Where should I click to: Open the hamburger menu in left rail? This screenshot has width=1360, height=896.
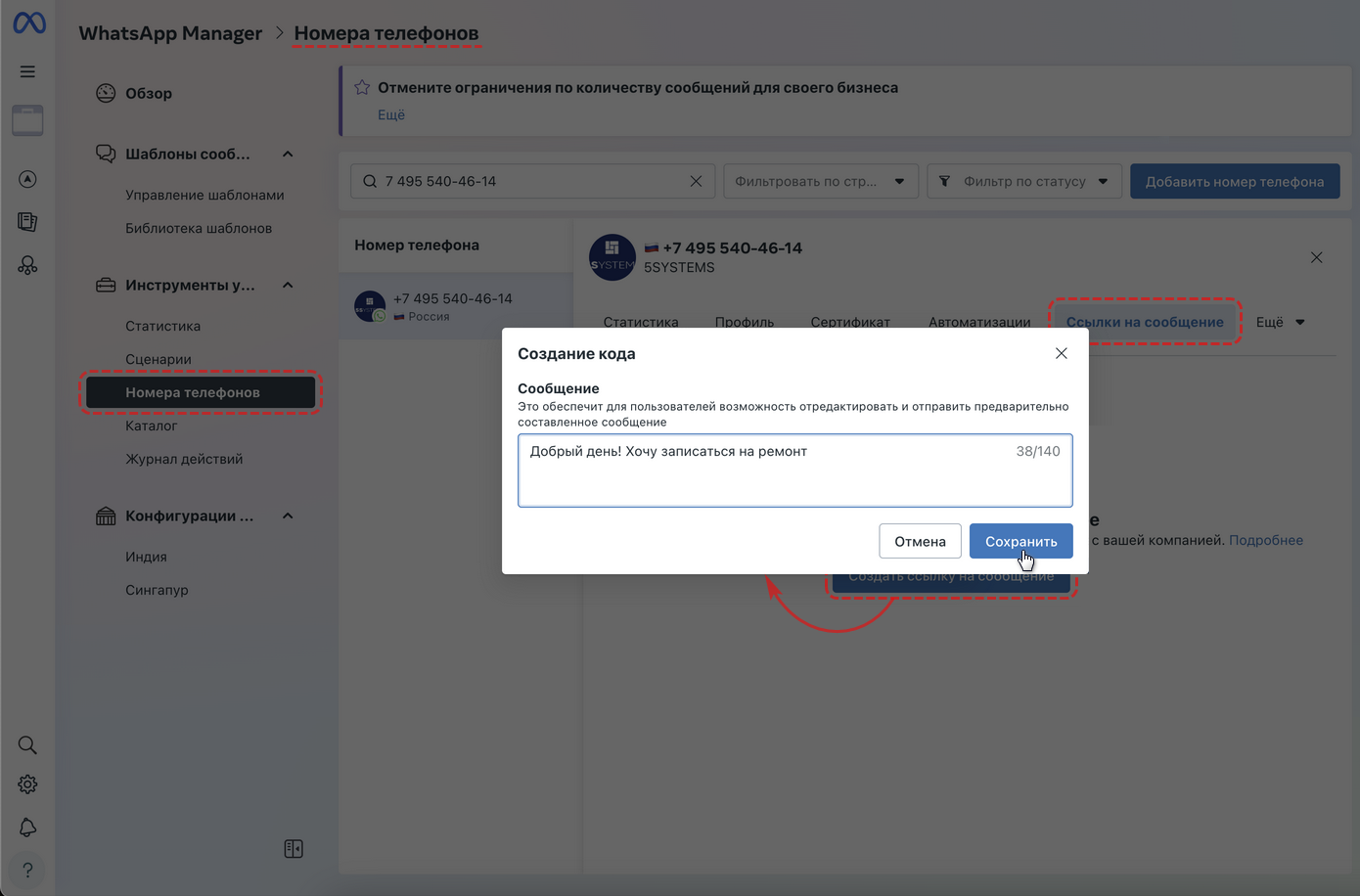(27, 71)
